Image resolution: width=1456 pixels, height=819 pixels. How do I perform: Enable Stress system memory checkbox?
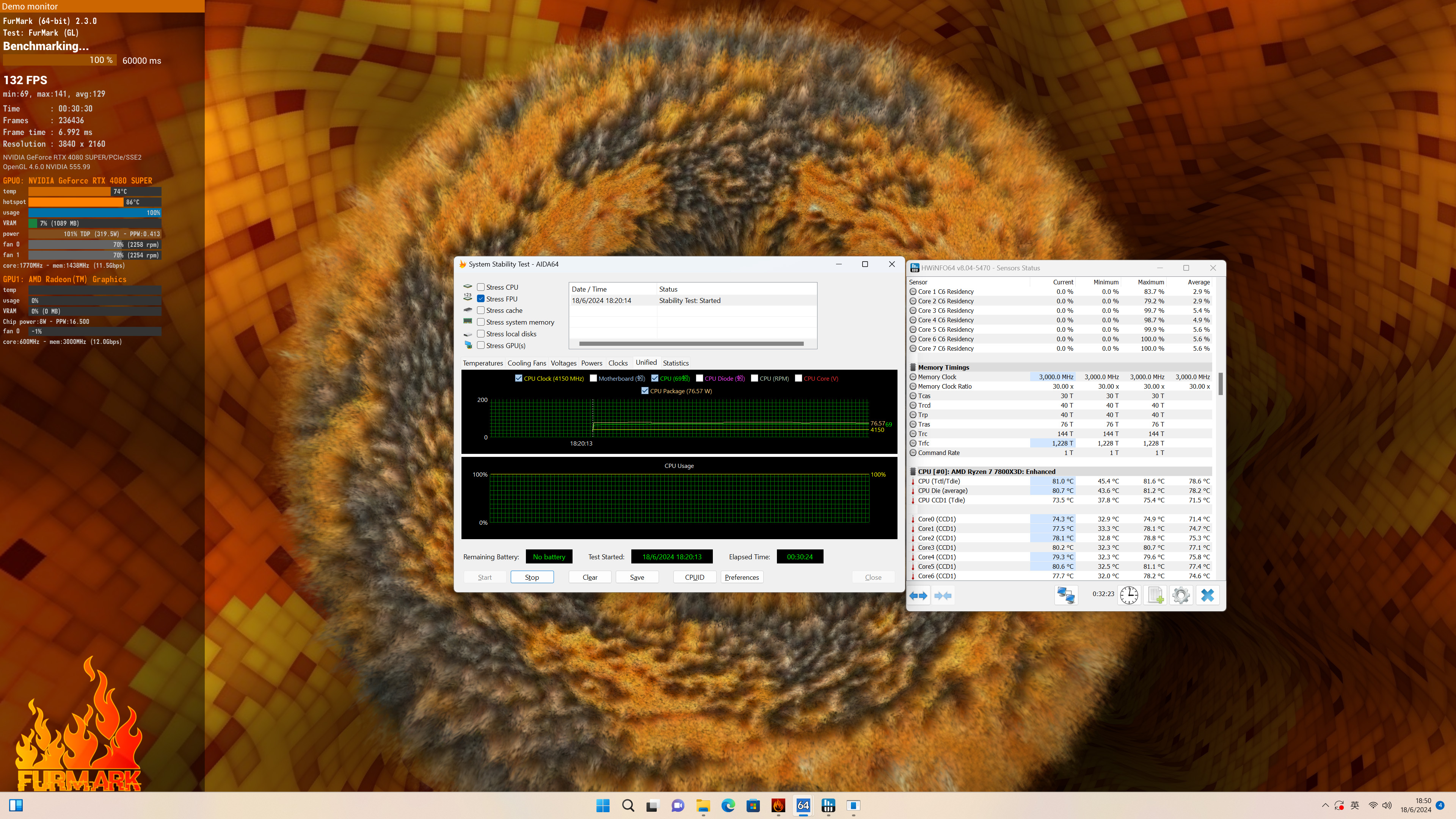coord(480,322)
